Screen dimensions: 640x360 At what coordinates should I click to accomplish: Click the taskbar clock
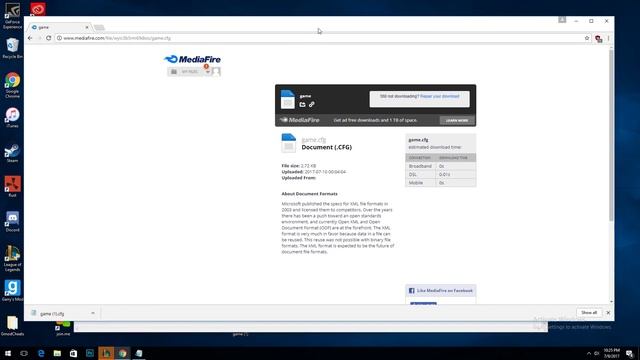[x=611, y=353]
